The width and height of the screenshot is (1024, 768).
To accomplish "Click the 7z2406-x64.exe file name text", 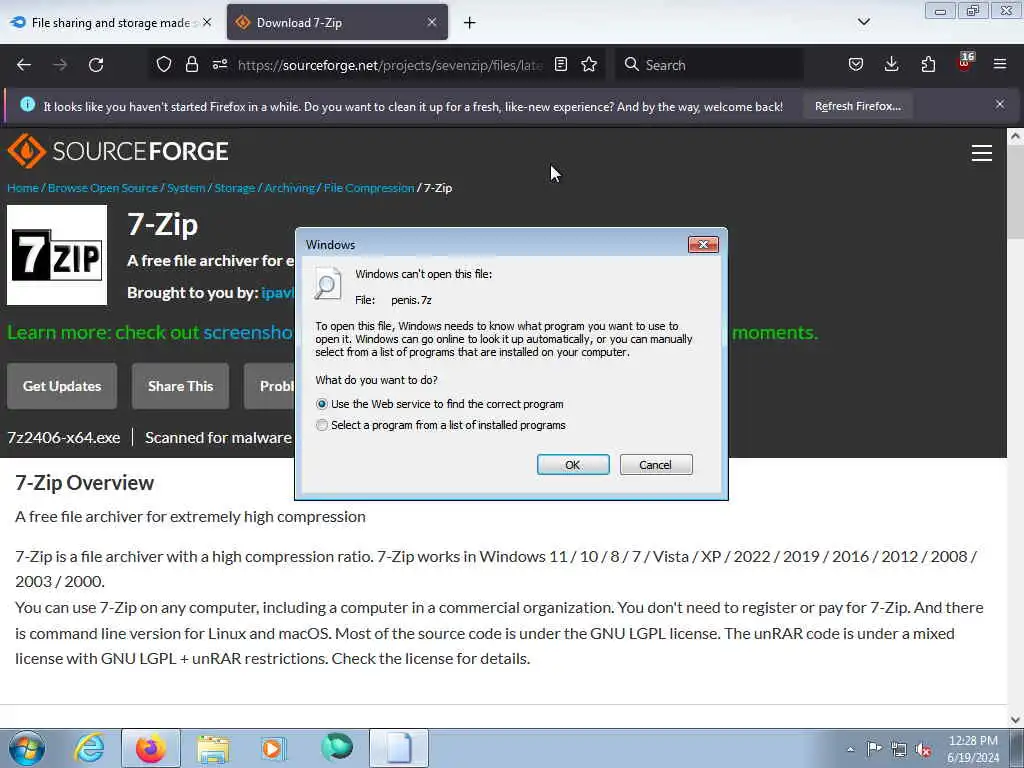I will pyautogui.click(x=63, y=438).
